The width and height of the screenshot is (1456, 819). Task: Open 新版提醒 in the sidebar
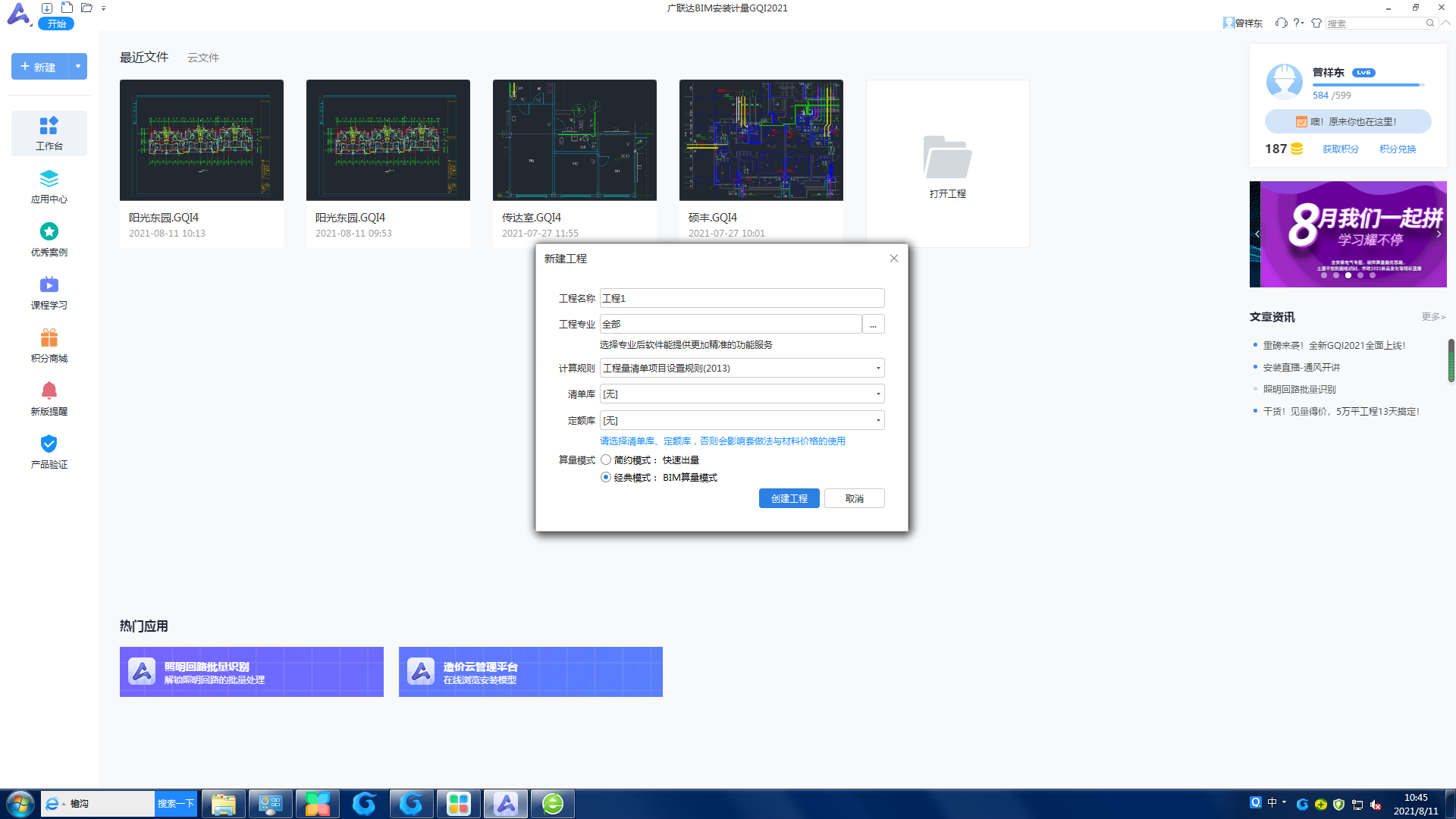[x=49, y=399]
